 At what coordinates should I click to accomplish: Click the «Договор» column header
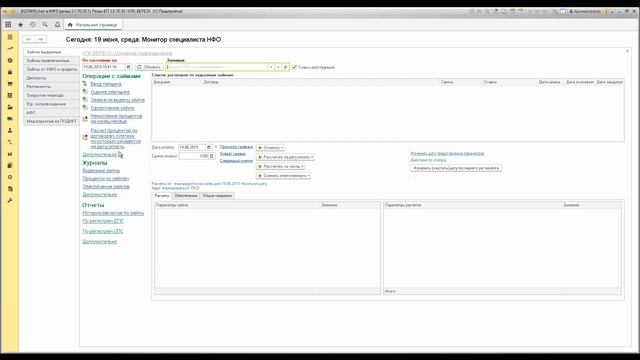tap(320, 82)
